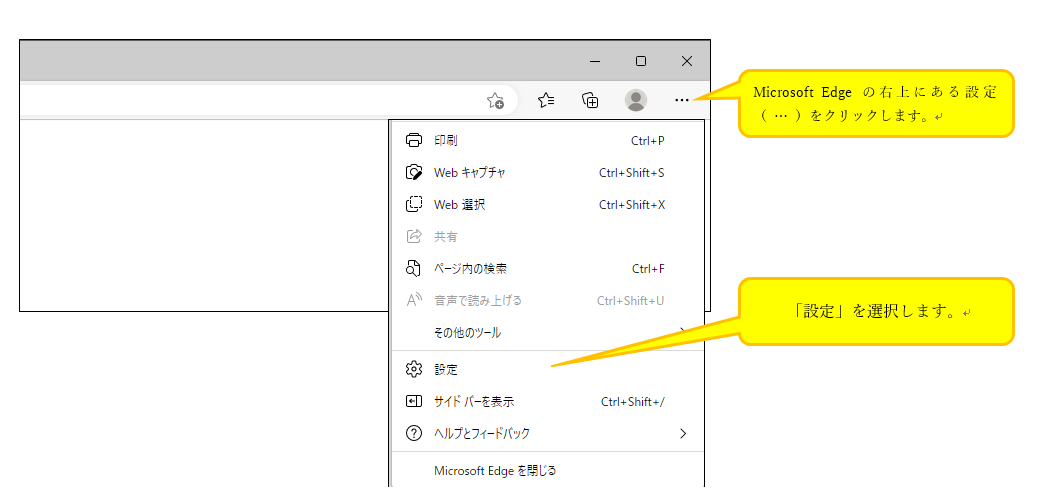Close the Edge window with X
The width and height of the screenshot is (1040, 504).
point(686,61)
